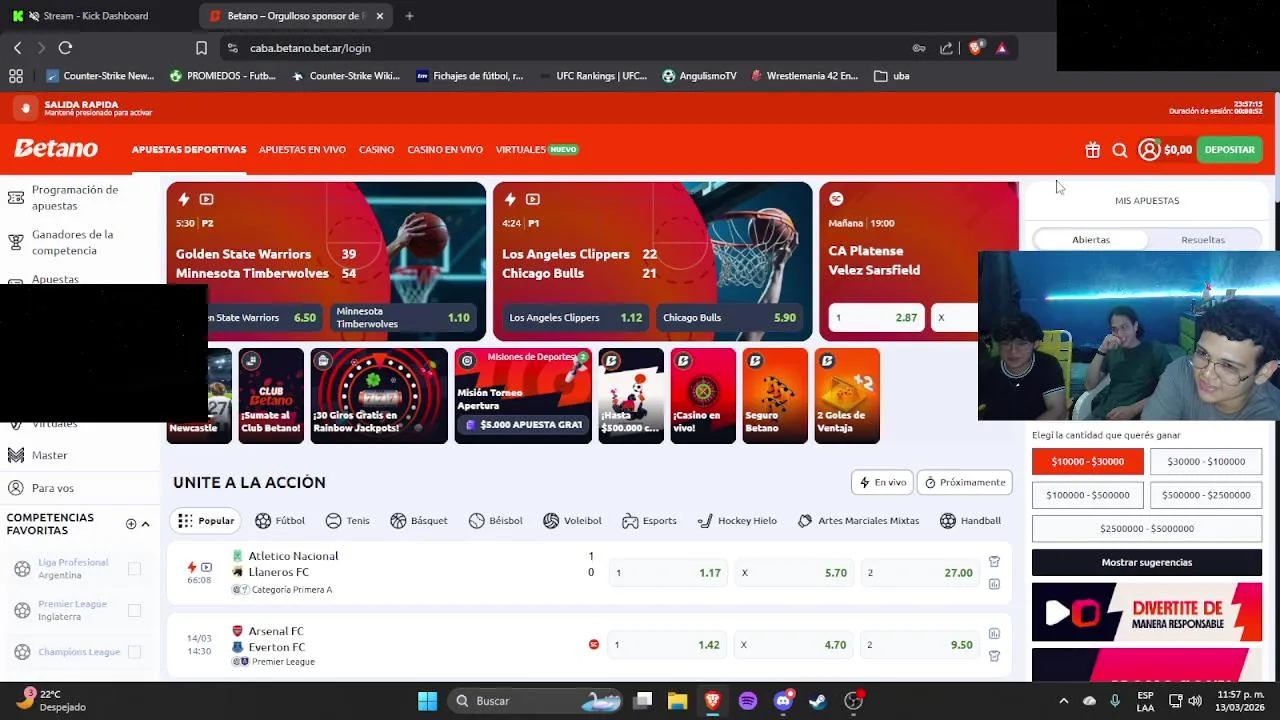1280x720 pixels.
Task: Go back with the browser arrow
Action: (17, 47)
